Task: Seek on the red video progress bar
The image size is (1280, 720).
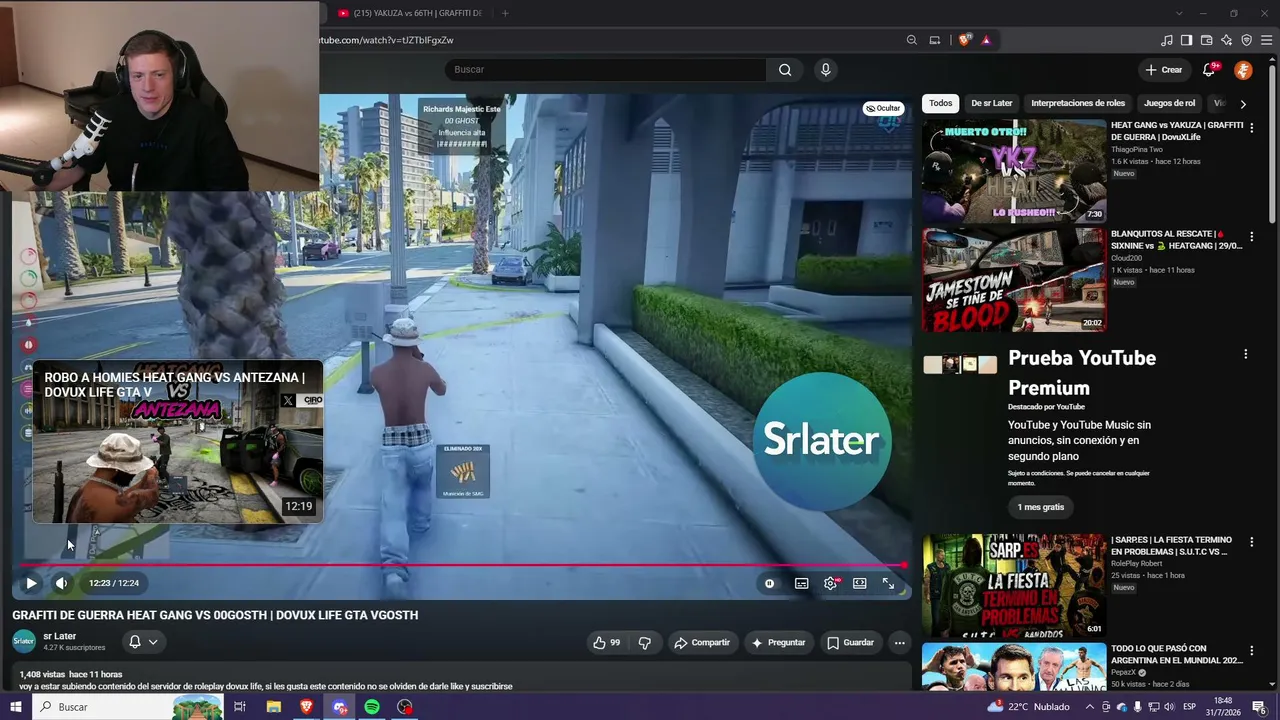Action: pyautogui.click(x=462, y=565)
